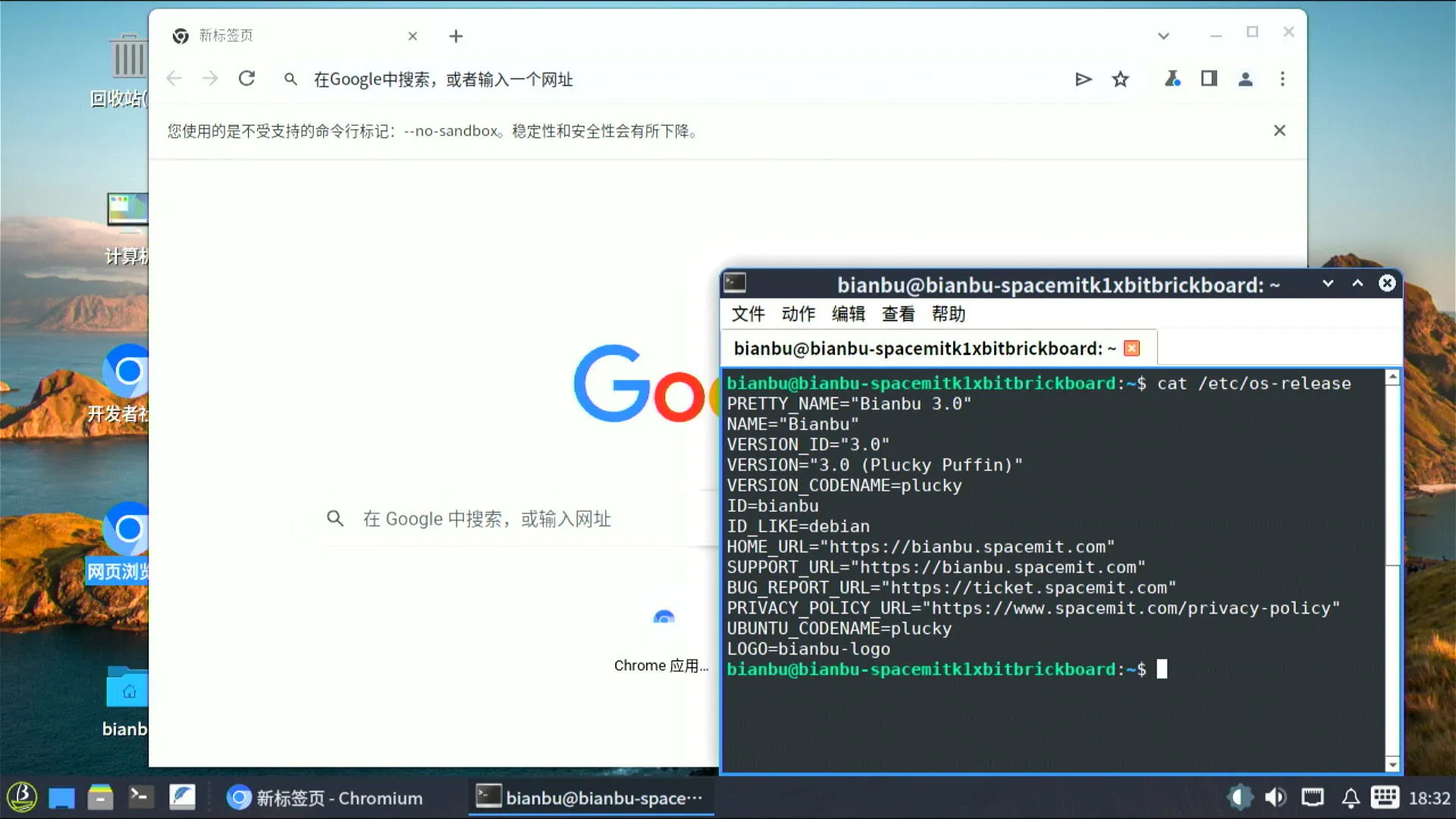This screenshot has height=819, width=1456.
Task: Click the Chrome Labs flask icon
Action: coord(1172,79)
